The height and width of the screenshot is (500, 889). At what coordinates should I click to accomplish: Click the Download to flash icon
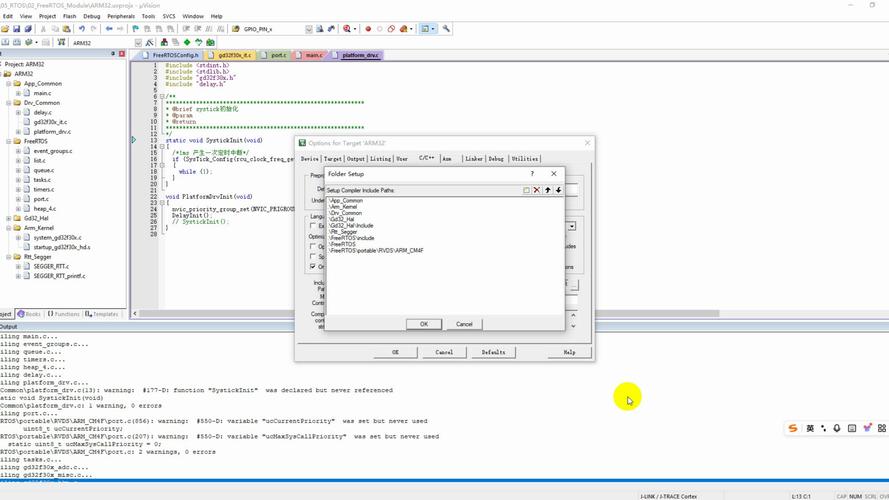(x=61, y=43)
